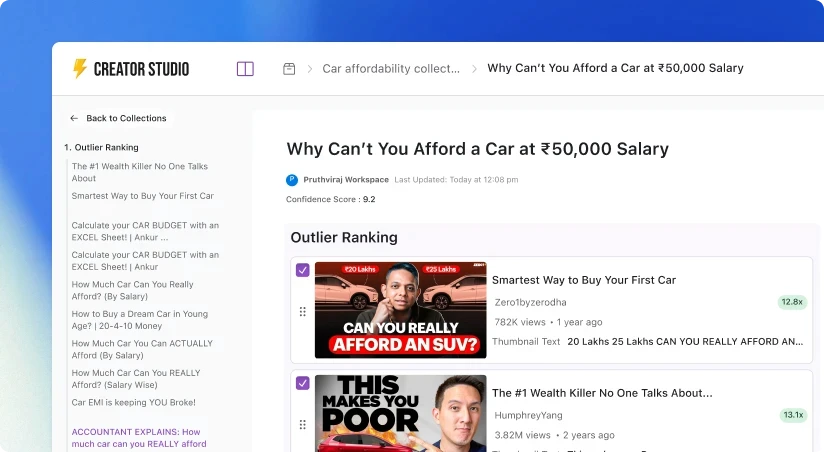Open the 'THIS MAKES YOU POOR' thumbnail
Screen dimensions: 824x452
point(400,413)
